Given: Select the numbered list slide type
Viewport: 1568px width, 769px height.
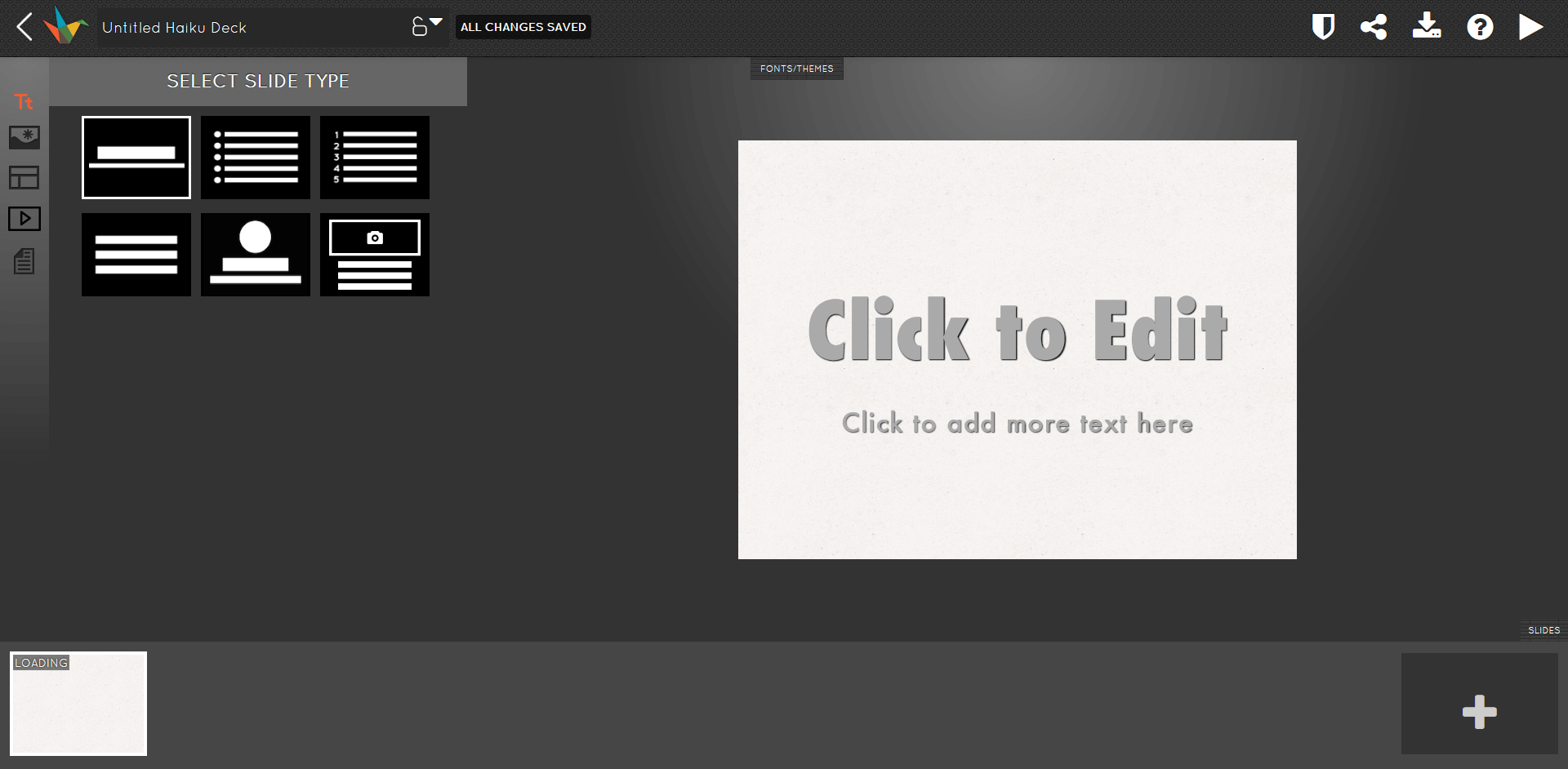Looking at the screenshot, I should coord(375,158).
